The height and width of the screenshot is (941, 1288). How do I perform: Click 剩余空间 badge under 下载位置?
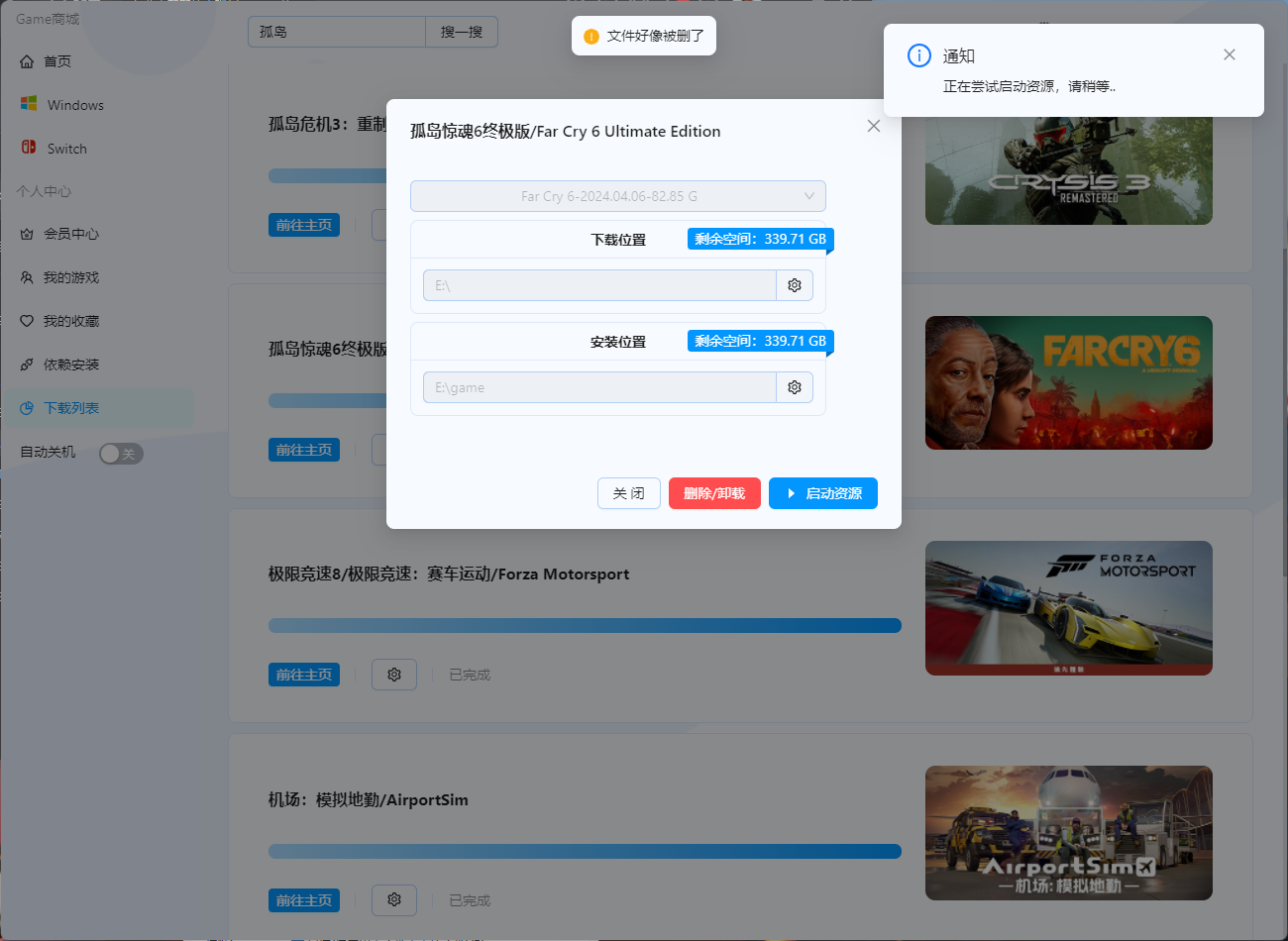760,239
